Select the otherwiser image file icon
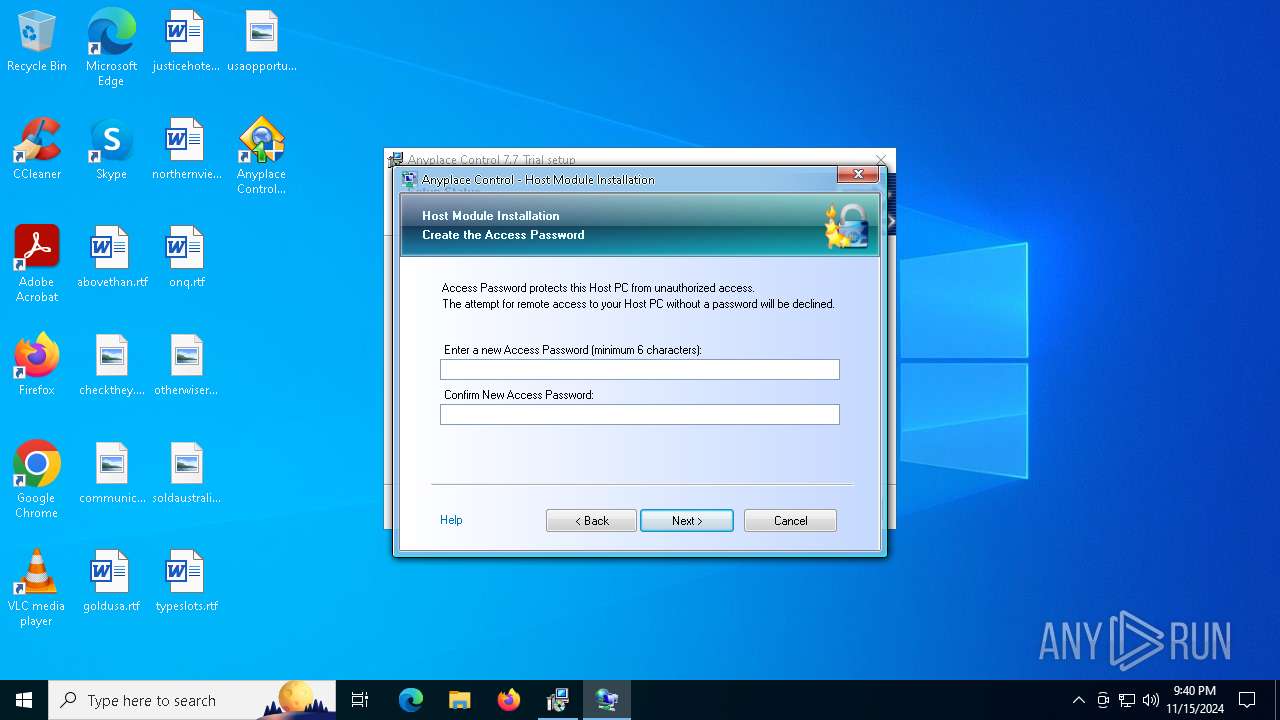Viewport: 1280px width, 720px height. [186, 366]
